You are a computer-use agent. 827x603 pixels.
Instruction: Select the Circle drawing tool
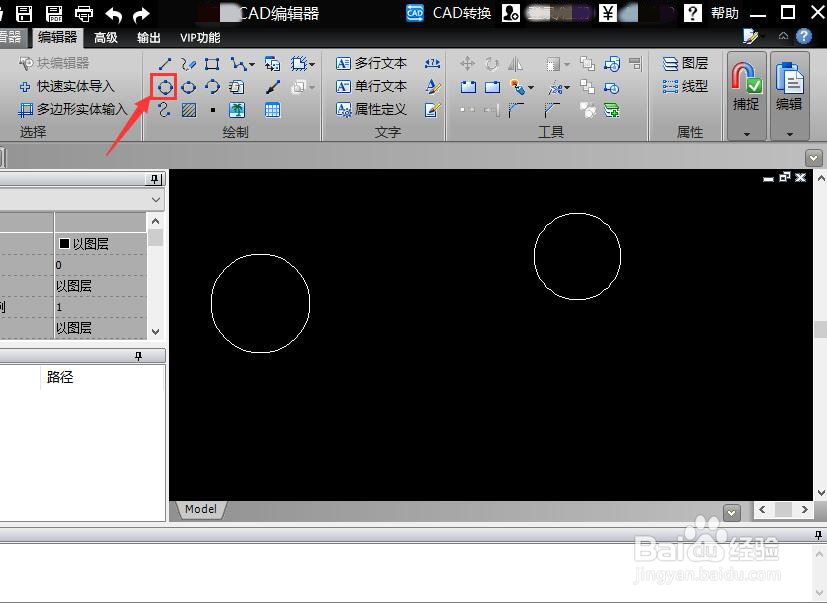(x=165, y=87)
